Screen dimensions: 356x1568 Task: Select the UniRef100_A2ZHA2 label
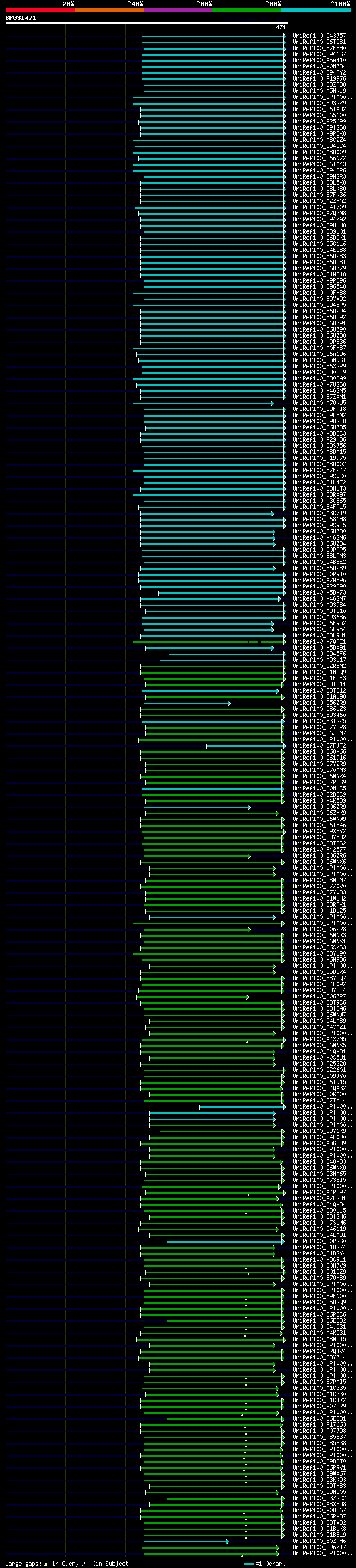(x=319, y=201)
